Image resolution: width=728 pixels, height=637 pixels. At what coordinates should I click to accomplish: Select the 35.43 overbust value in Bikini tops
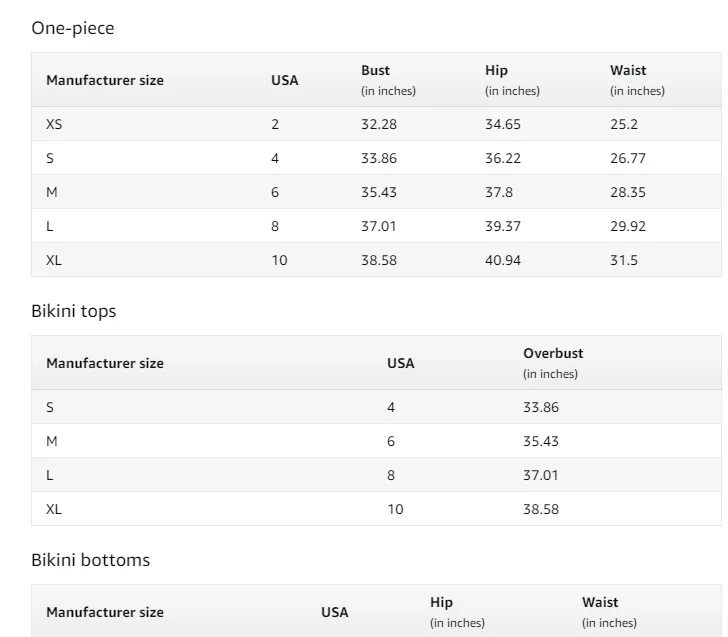(541, 441)
